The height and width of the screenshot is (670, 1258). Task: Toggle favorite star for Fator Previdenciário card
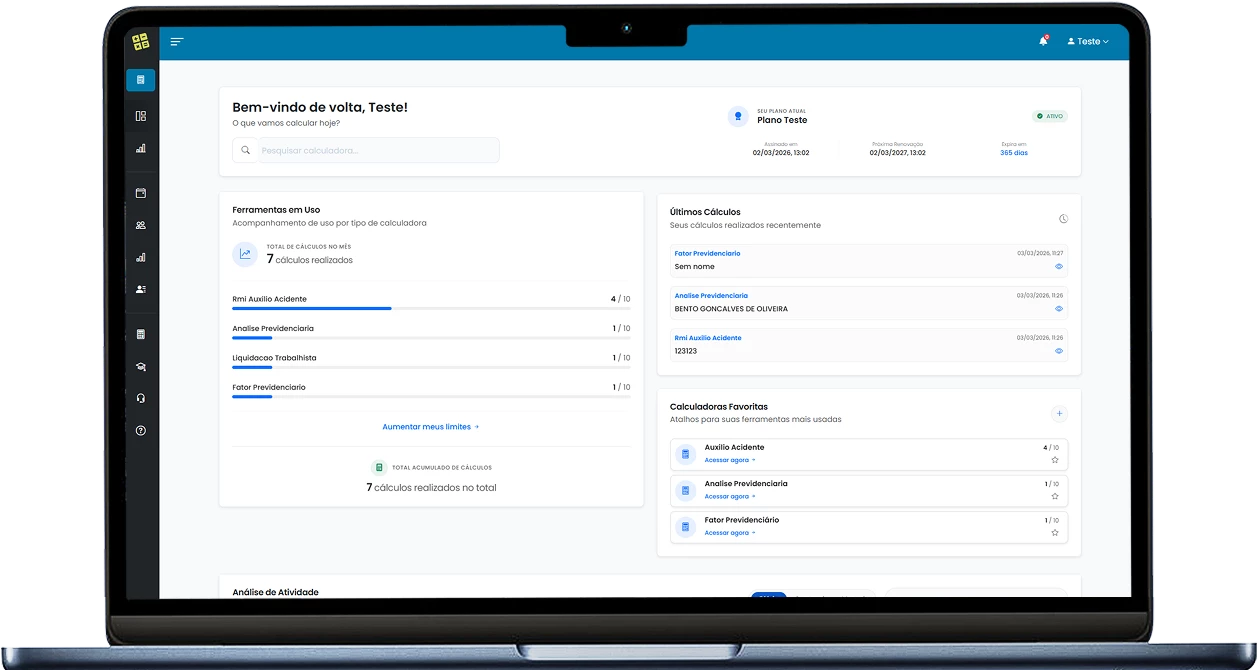1055,533
